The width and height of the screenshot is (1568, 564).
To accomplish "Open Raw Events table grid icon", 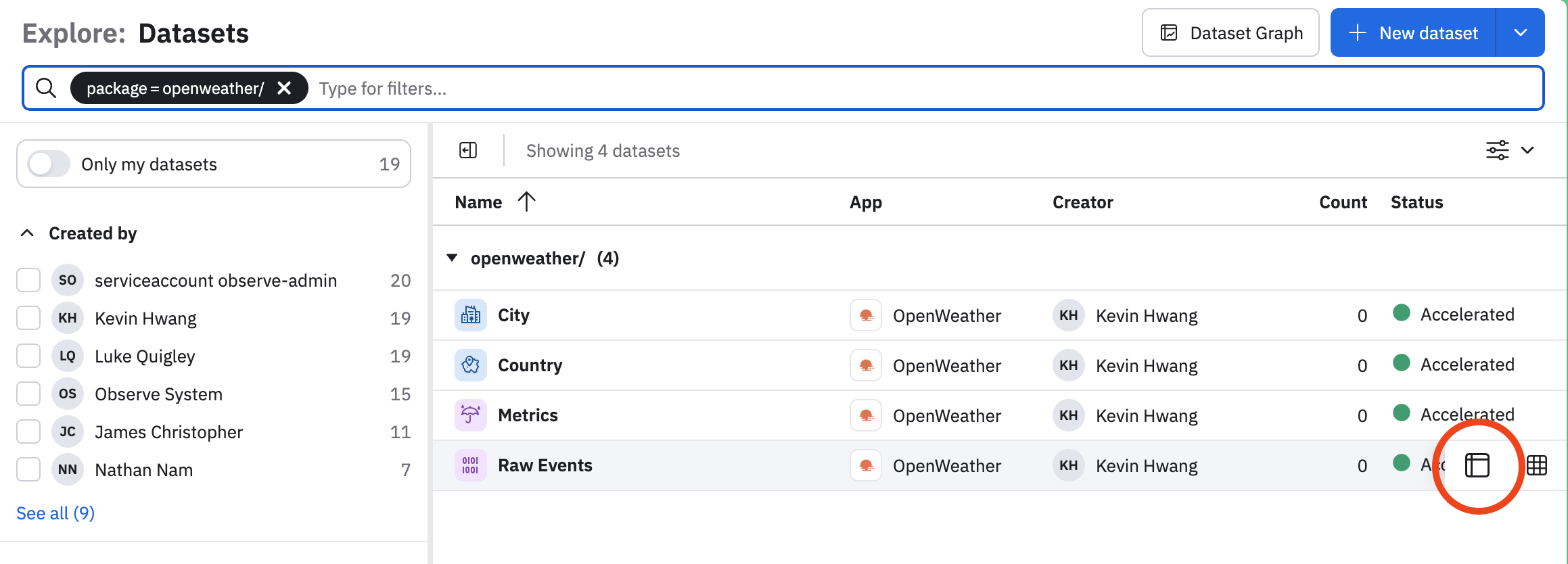I will (1537, 465).
